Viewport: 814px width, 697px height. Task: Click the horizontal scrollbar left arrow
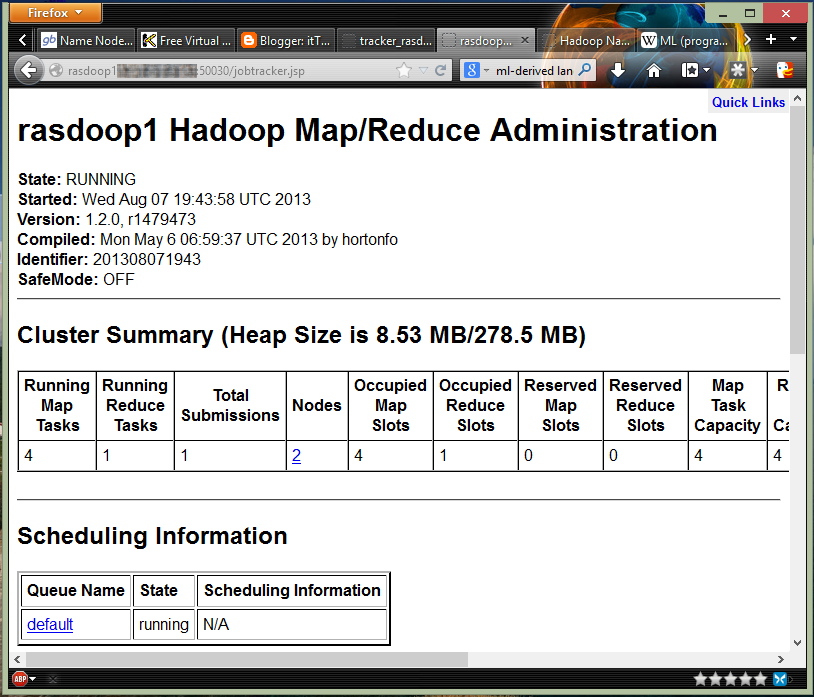(17, 659)
